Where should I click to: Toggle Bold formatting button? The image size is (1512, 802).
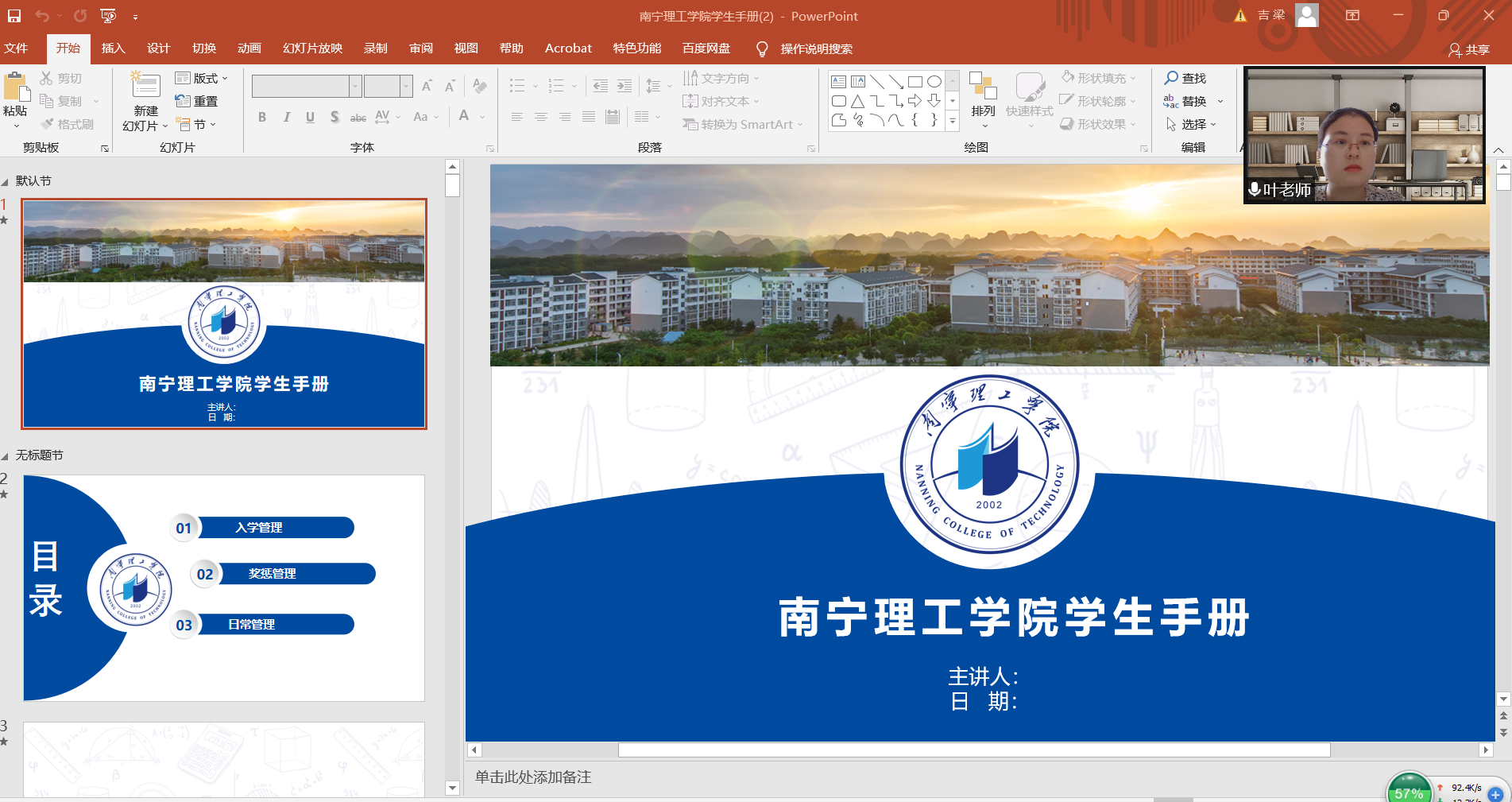tap(262, 117)
